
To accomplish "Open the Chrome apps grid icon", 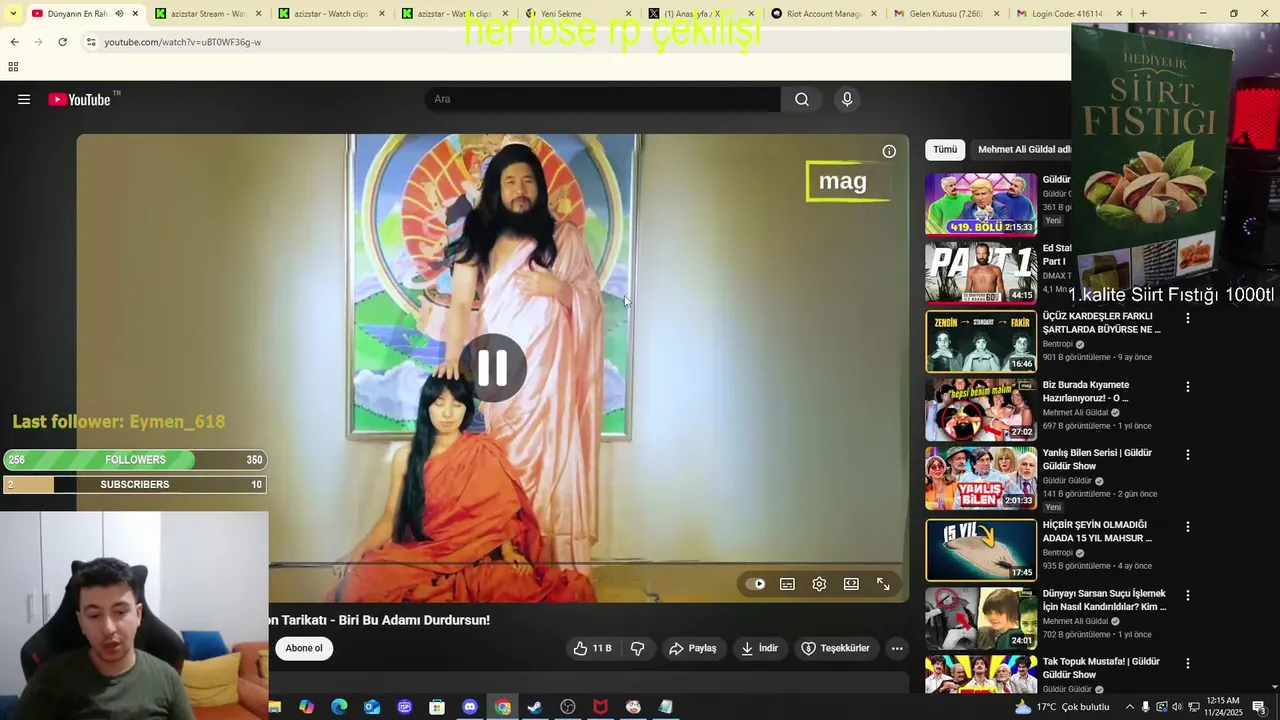I will (x=13, y=67).
